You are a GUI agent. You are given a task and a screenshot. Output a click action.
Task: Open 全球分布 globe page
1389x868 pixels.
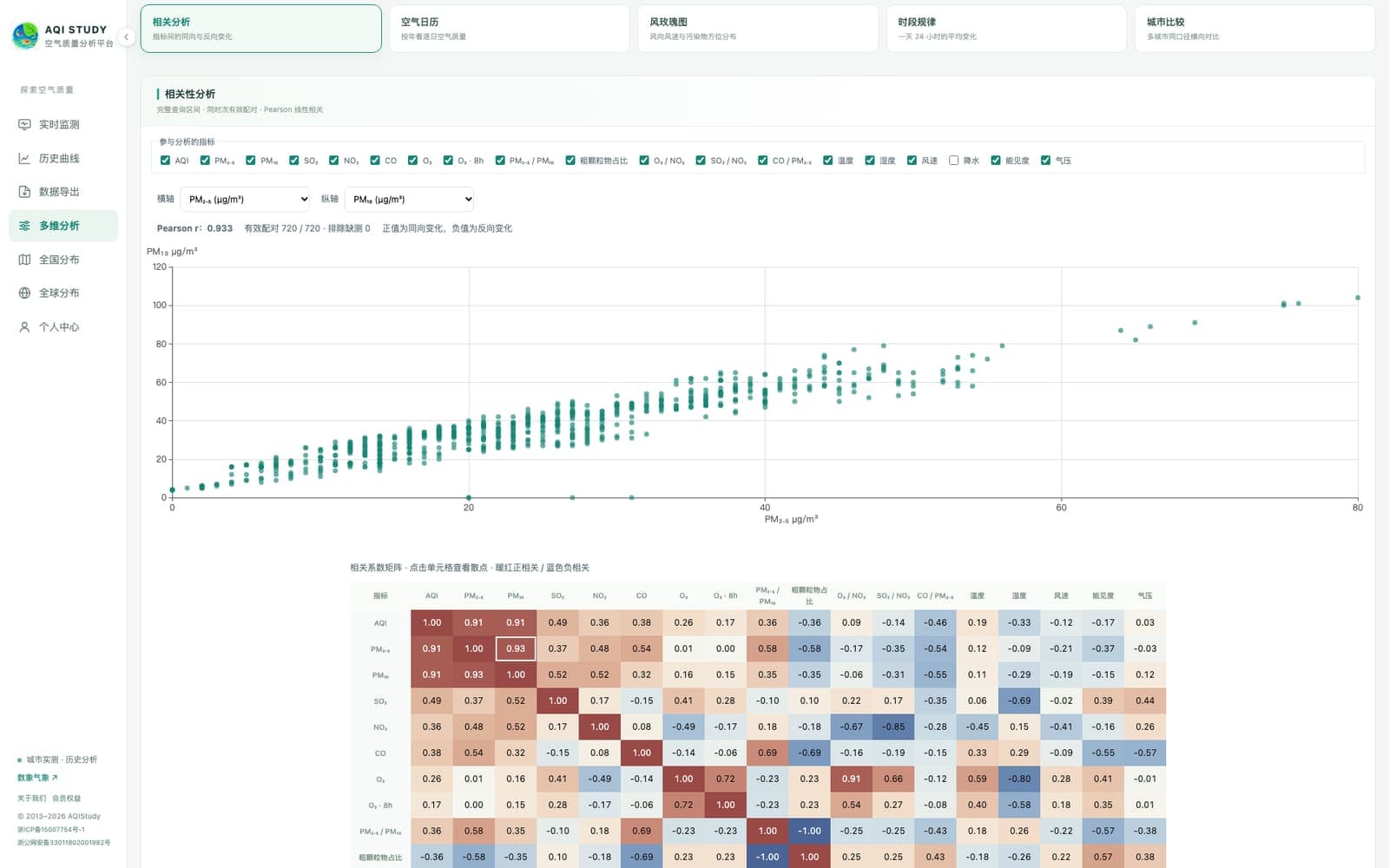point(63,293)
